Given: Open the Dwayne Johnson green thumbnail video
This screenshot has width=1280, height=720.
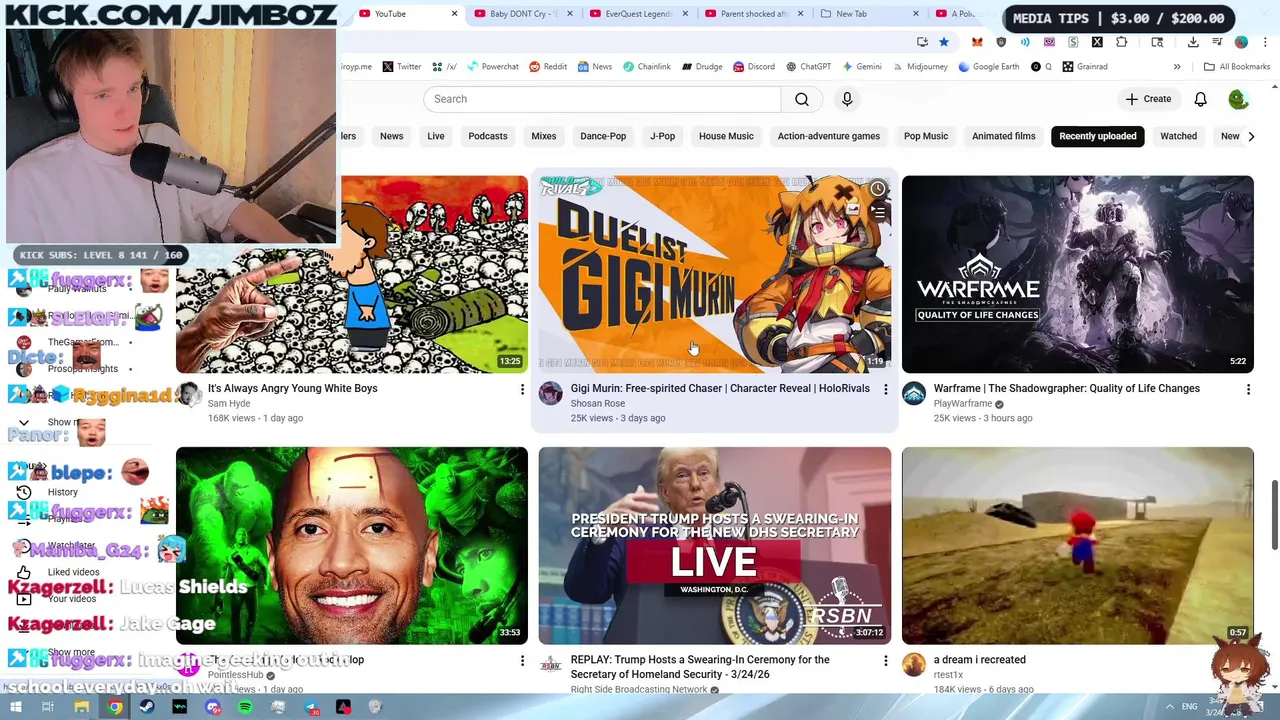Looking at the screenshot, I should coord(352,545).
